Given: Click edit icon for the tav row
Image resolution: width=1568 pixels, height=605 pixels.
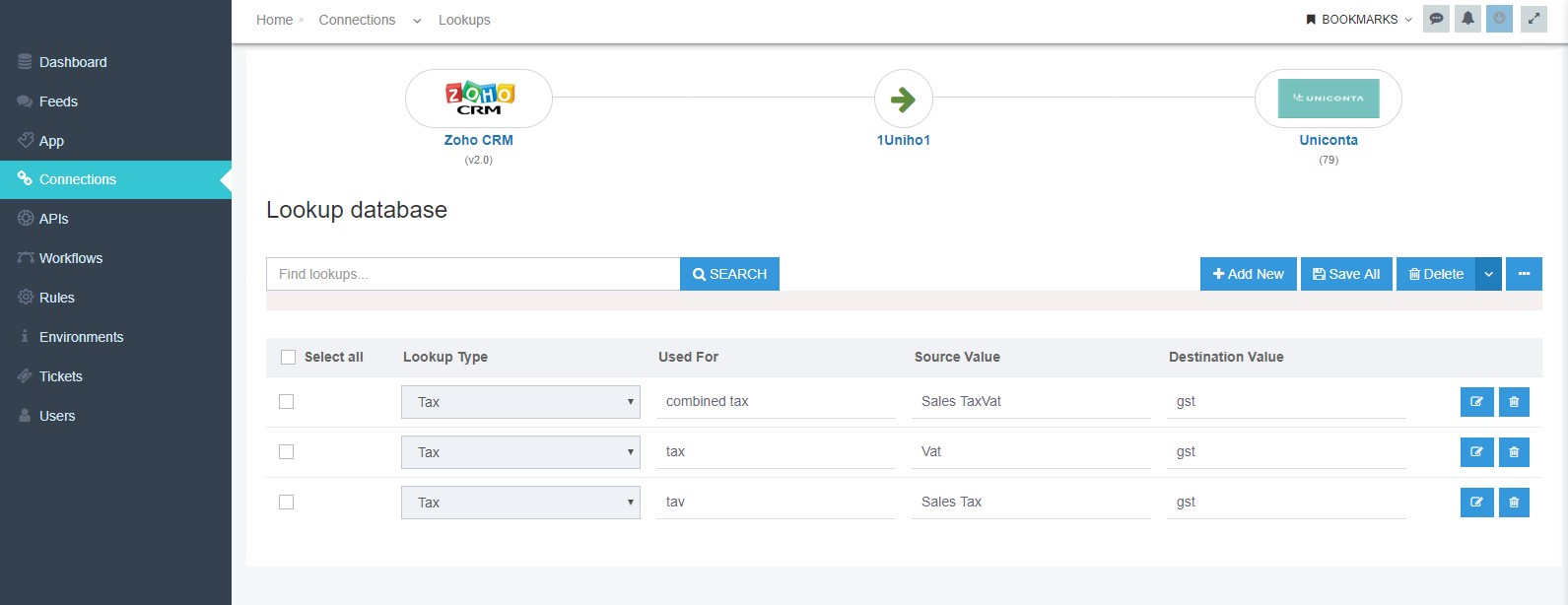Looking at the screenshot, I should tap(1476, 503).
